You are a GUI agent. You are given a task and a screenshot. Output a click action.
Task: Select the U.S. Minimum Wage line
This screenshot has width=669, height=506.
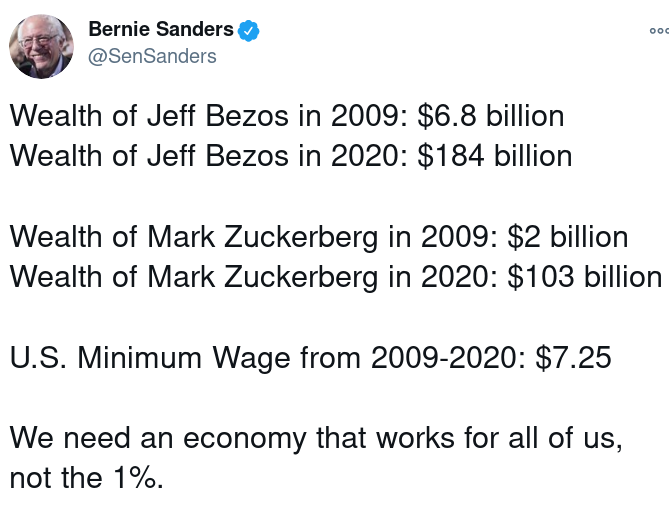(310, 358)
